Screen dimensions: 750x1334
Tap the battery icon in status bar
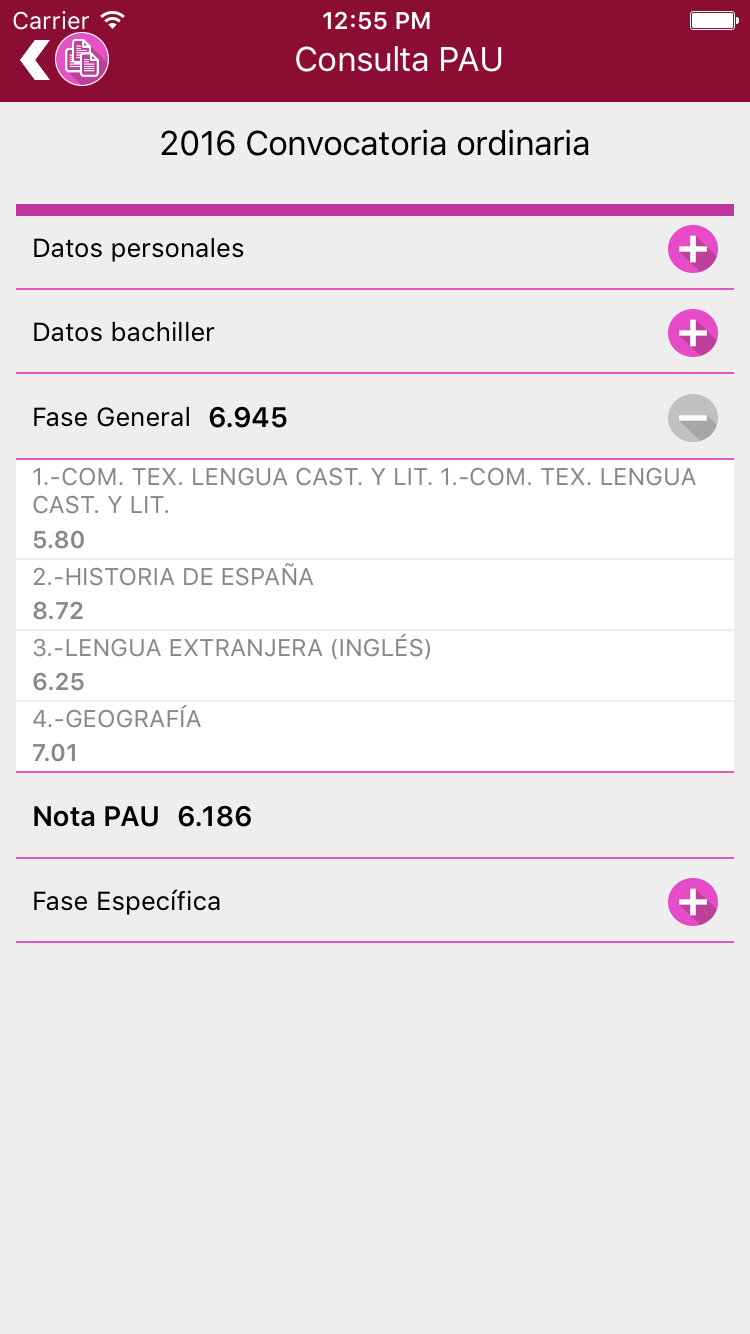pyautogui.click(x=712, y=20)
